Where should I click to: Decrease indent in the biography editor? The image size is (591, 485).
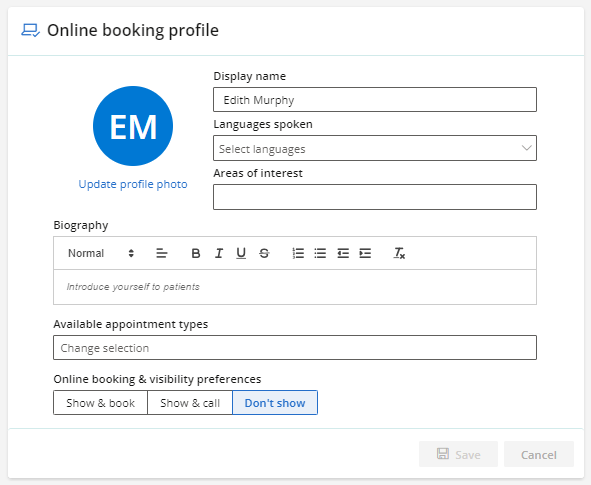[343, 253]
